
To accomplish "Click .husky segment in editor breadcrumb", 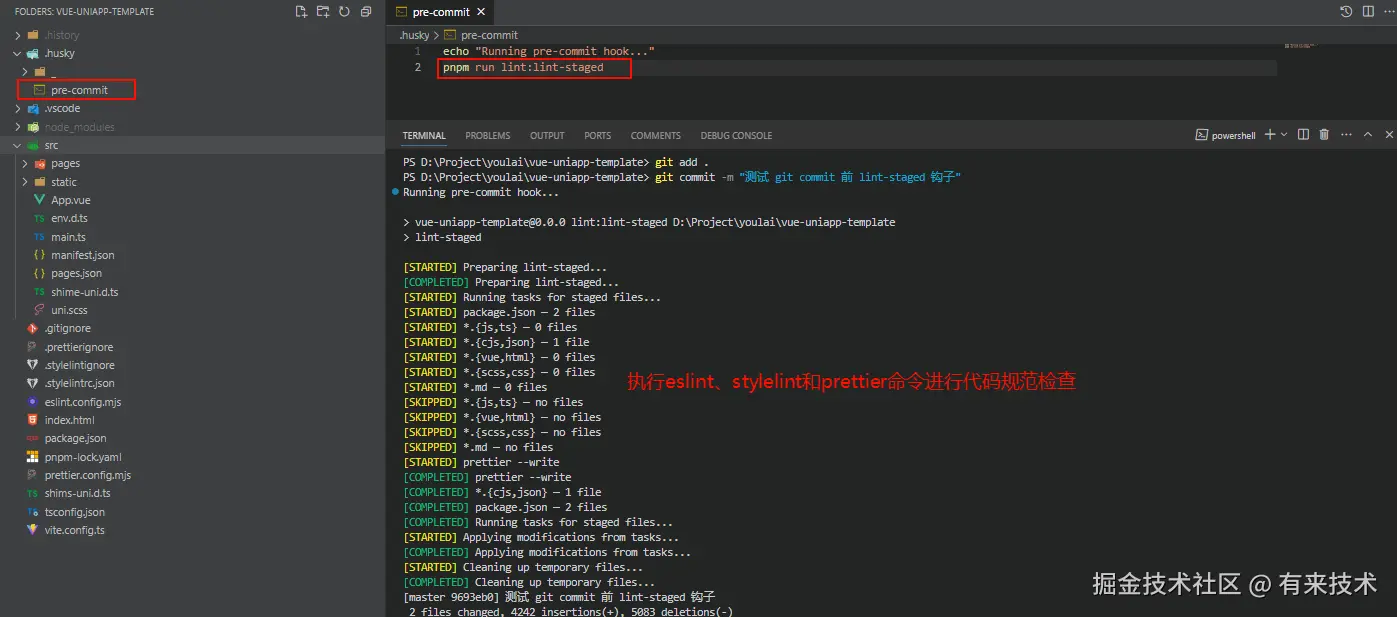I will click(414, 35).
